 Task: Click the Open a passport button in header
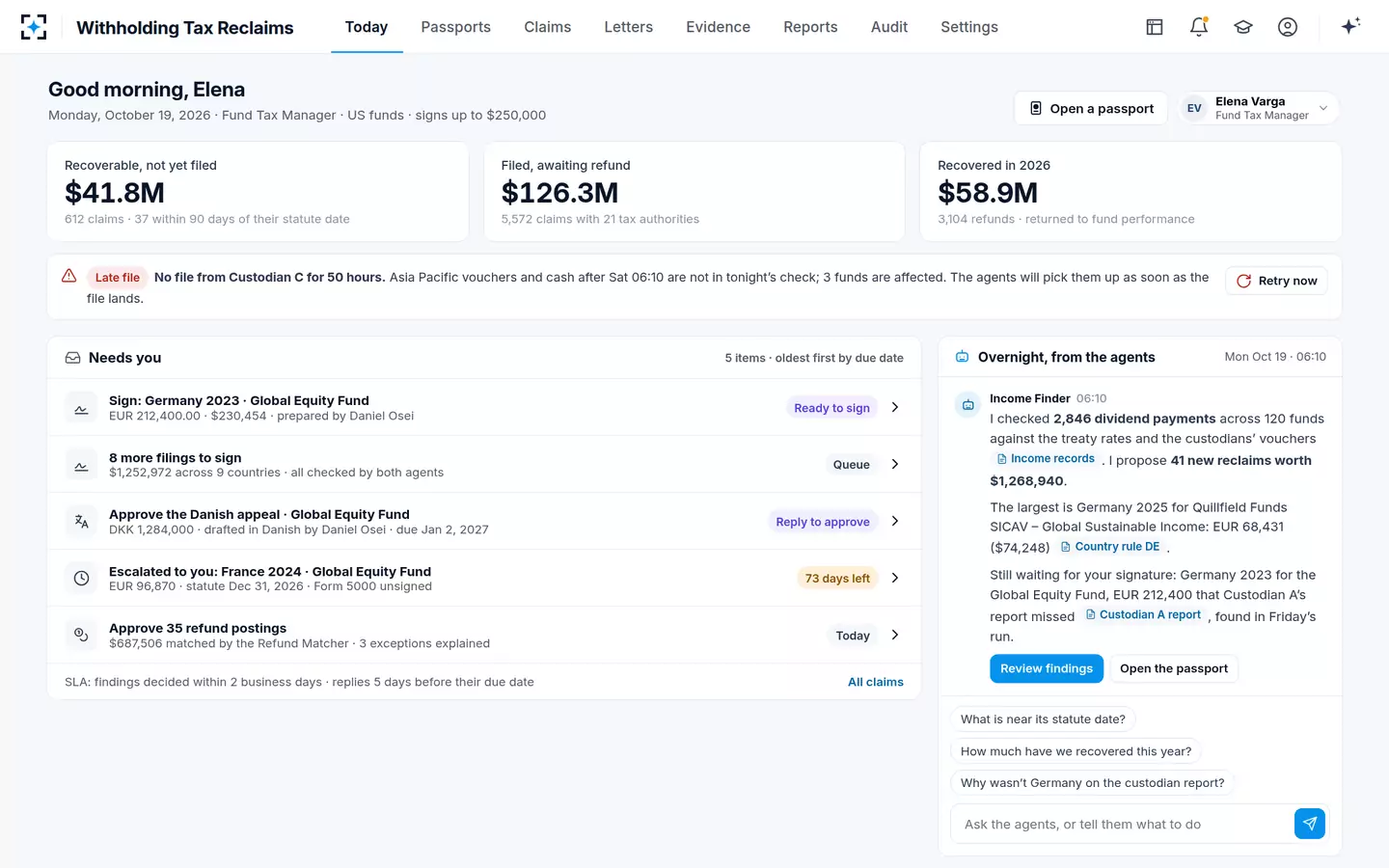1091,108
